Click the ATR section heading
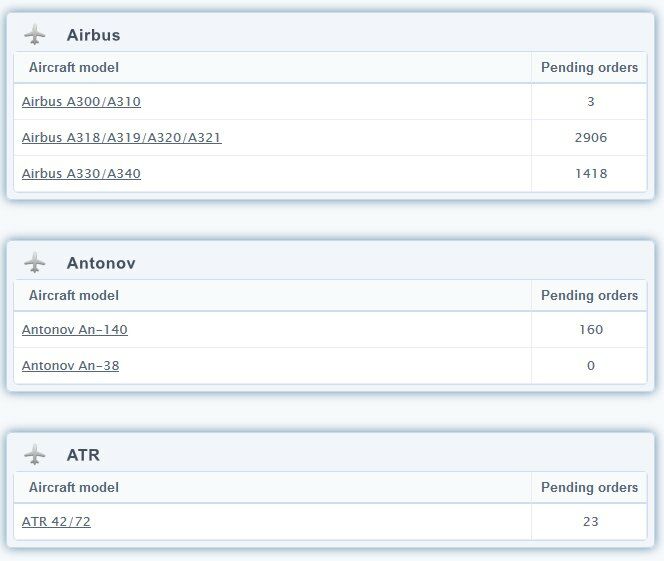Image resolution: width=664 pixels, height=561 pixels. [83, 455]
